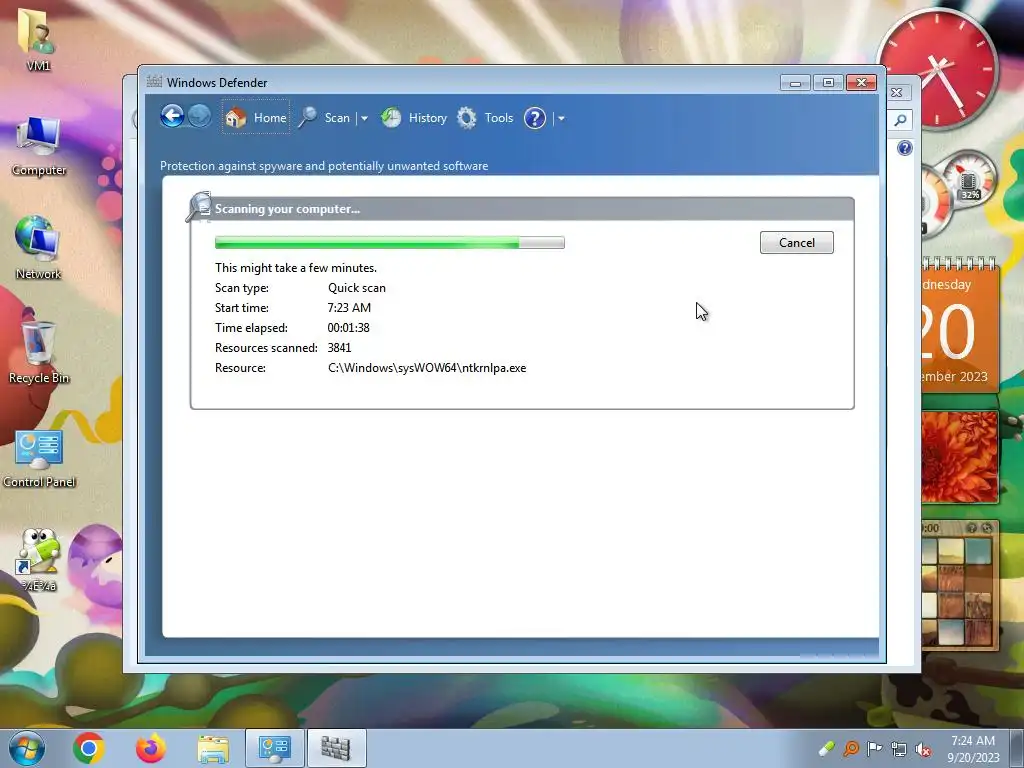The width and height of the screenshot is (1024, 768).
Task: Click the picture puzzle gadget
Action: (959, 584)
